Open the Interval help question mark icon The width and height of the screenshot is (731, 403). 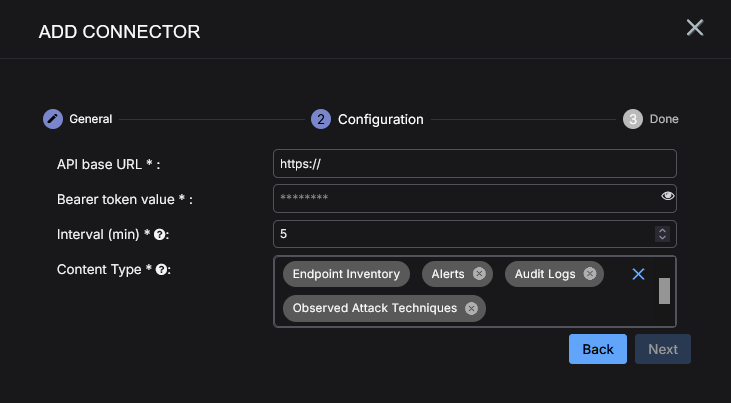[159, 235]
